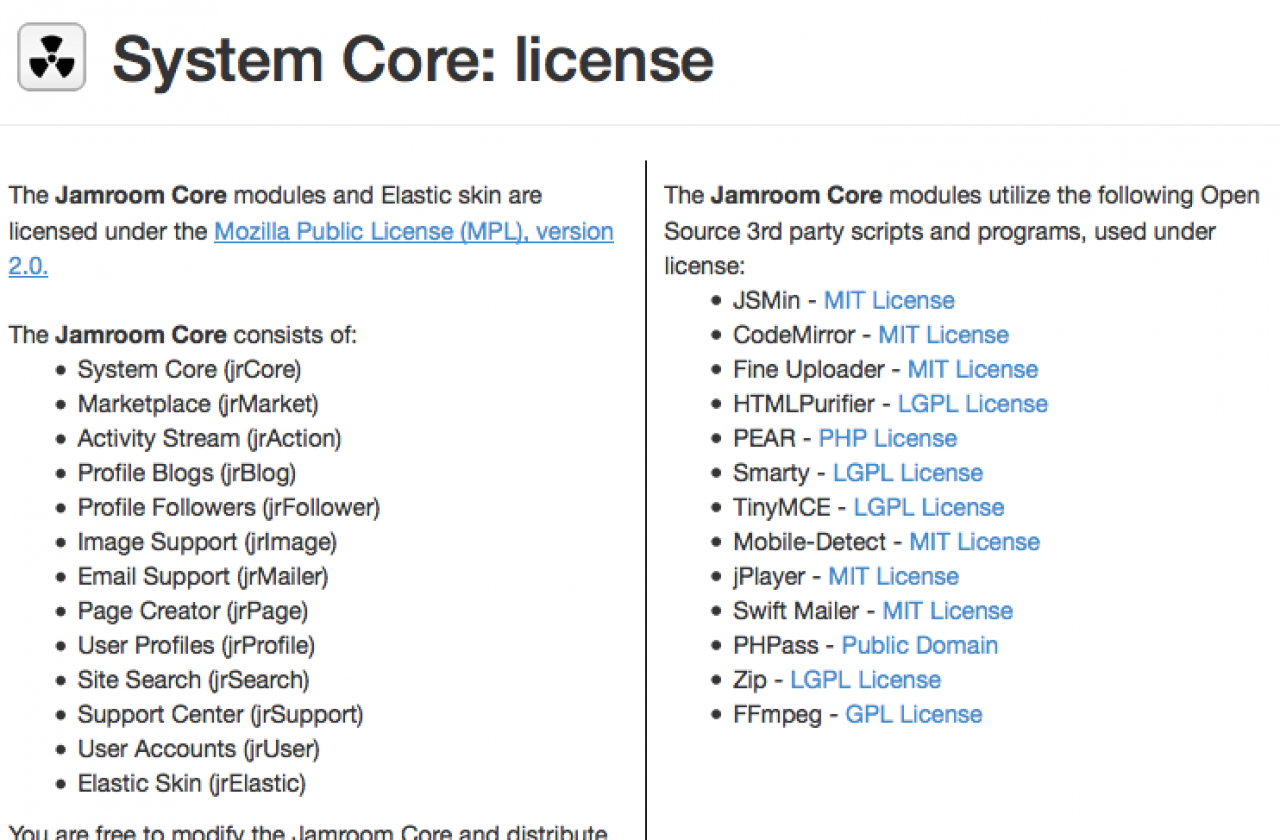Click the System Core radiation icon
1280x840 pixels.
coord(52,58)
